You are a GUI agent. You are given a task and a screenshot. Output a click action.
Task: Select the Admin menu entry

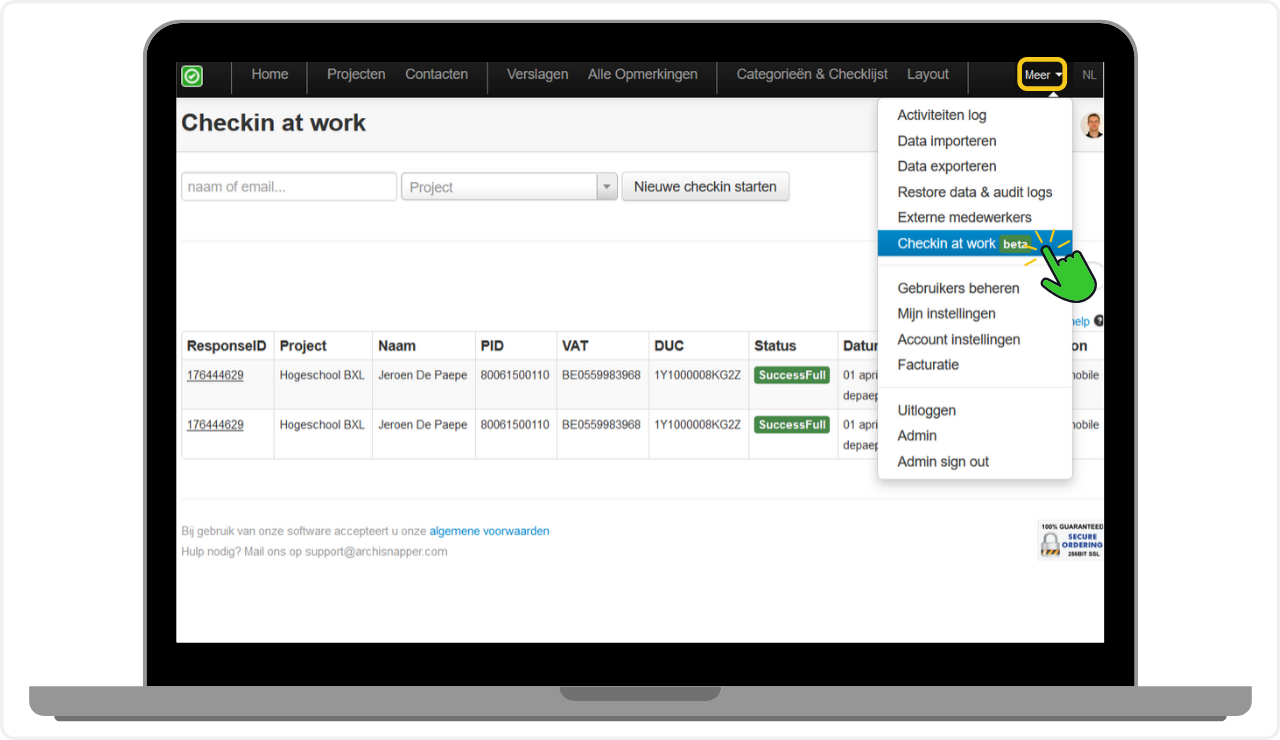[975, 436]
